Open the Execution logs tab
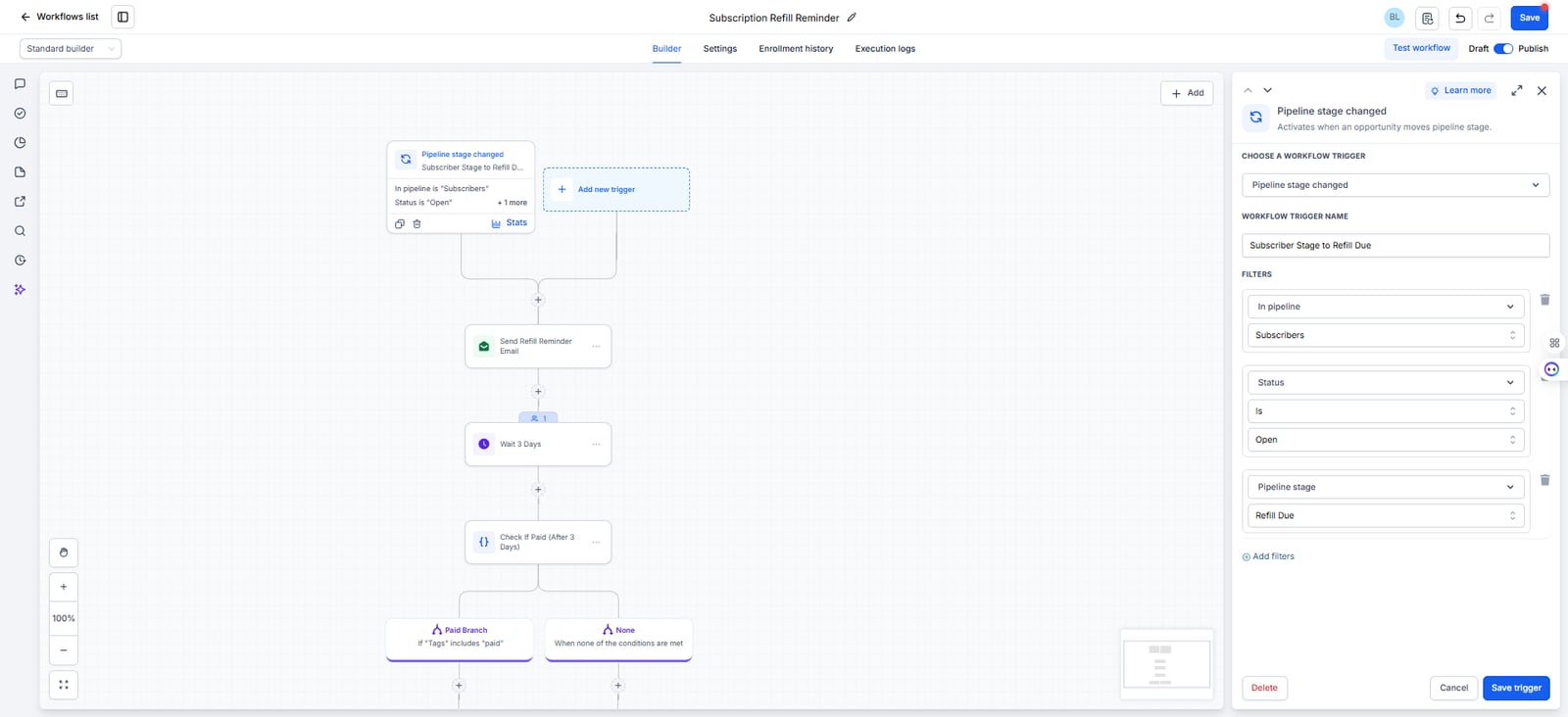 point(885,49)
